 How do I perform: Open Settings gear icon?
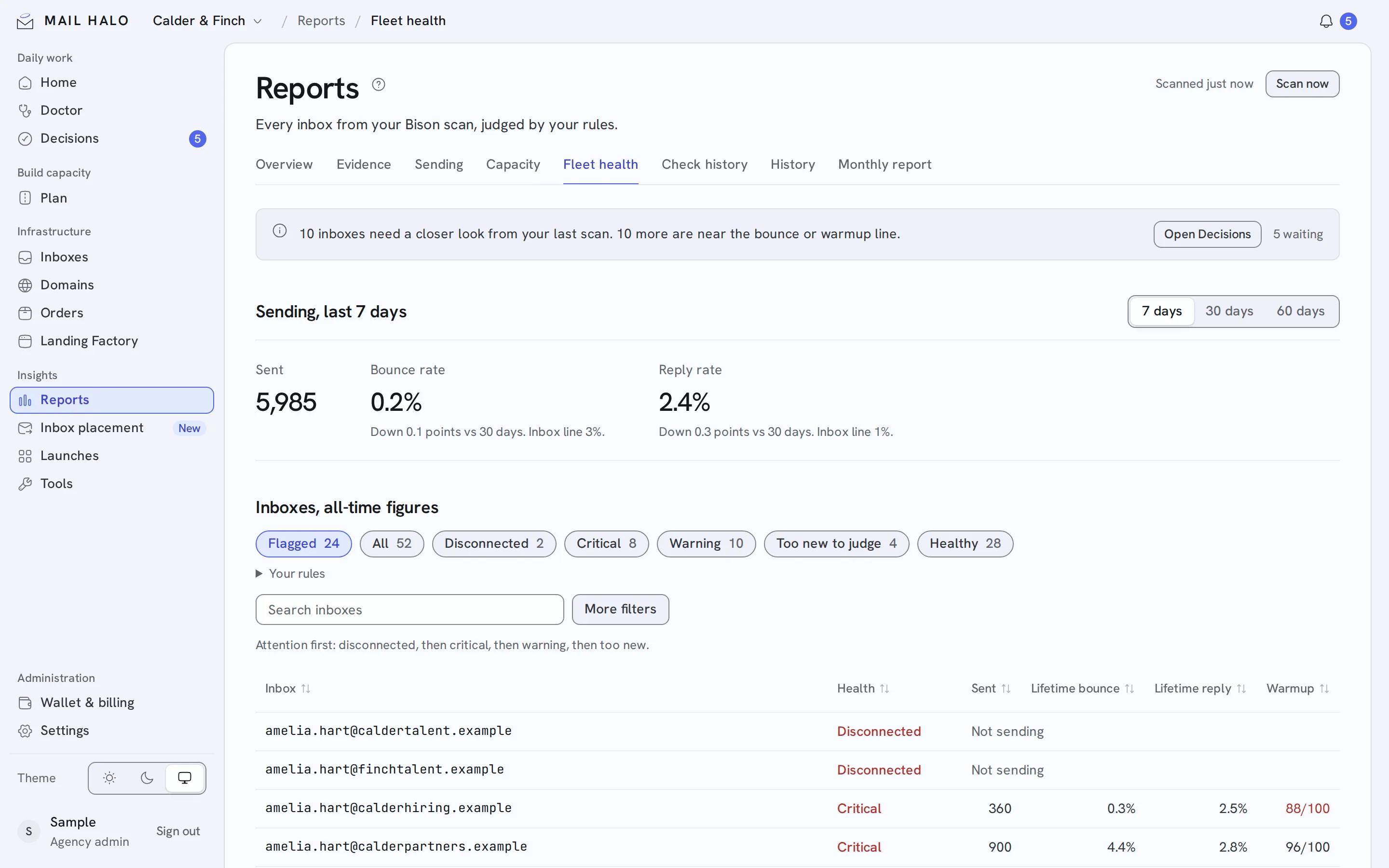pyautogui.click(x=25, y=731)
